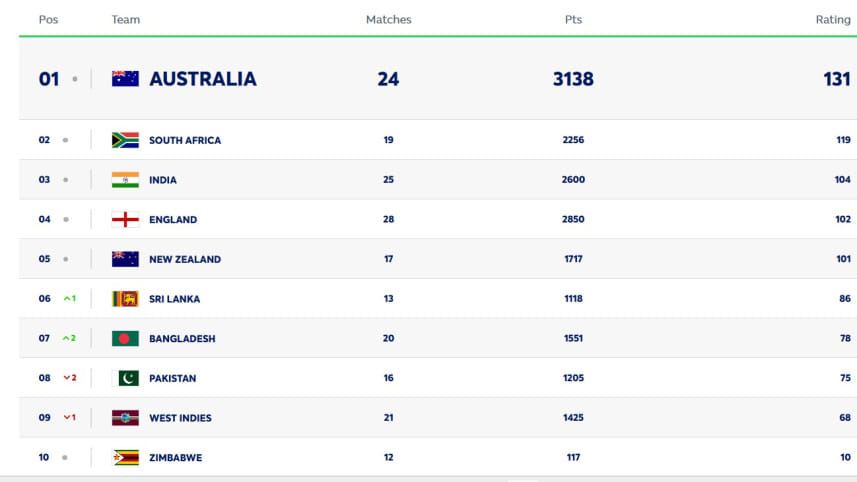Click the South Africa flag icon
857x482 pixels.
[125, 140]
